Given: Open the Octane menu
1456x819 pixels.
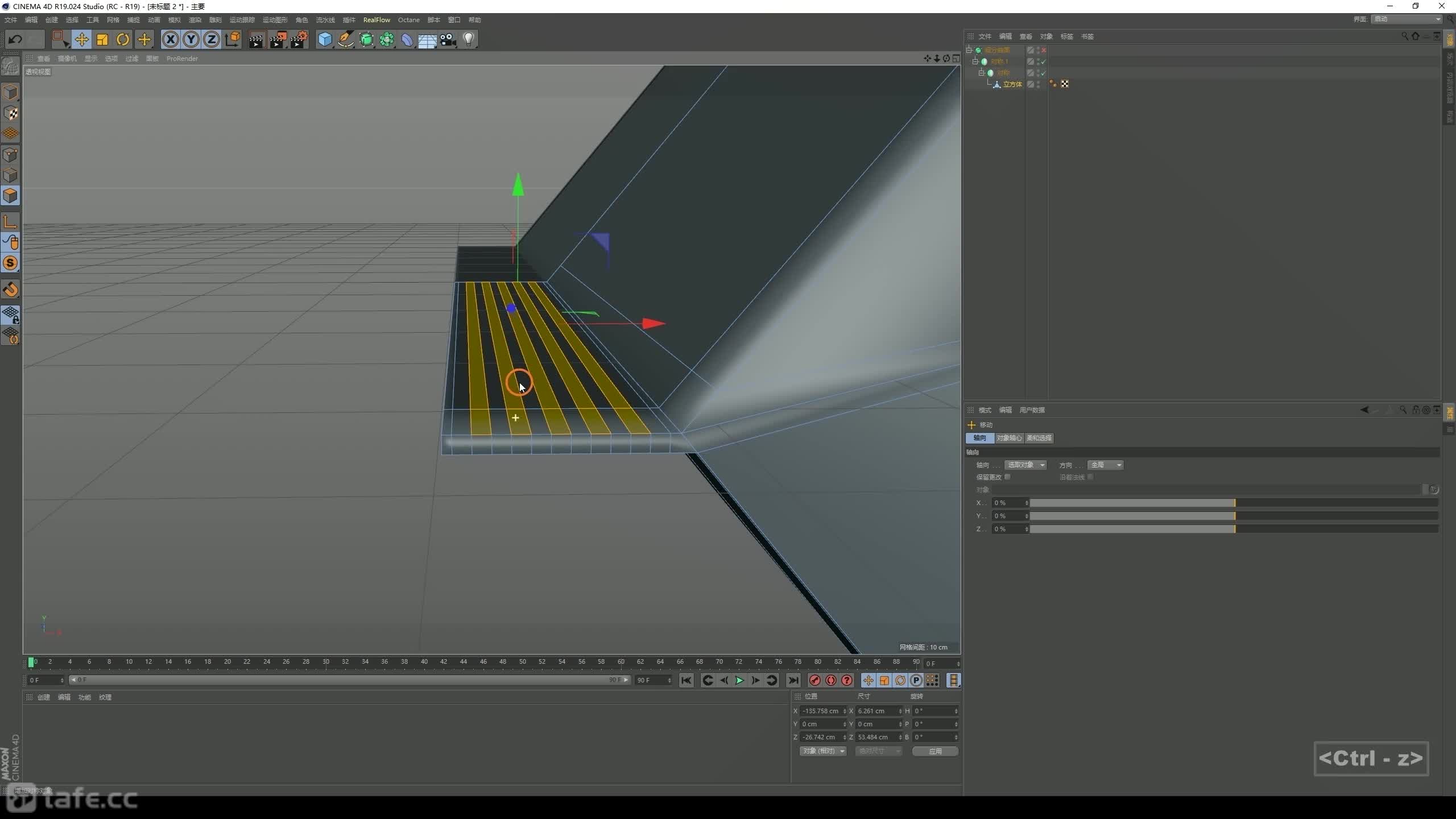Looking at the screenshot, I should [x=408, y=20].
